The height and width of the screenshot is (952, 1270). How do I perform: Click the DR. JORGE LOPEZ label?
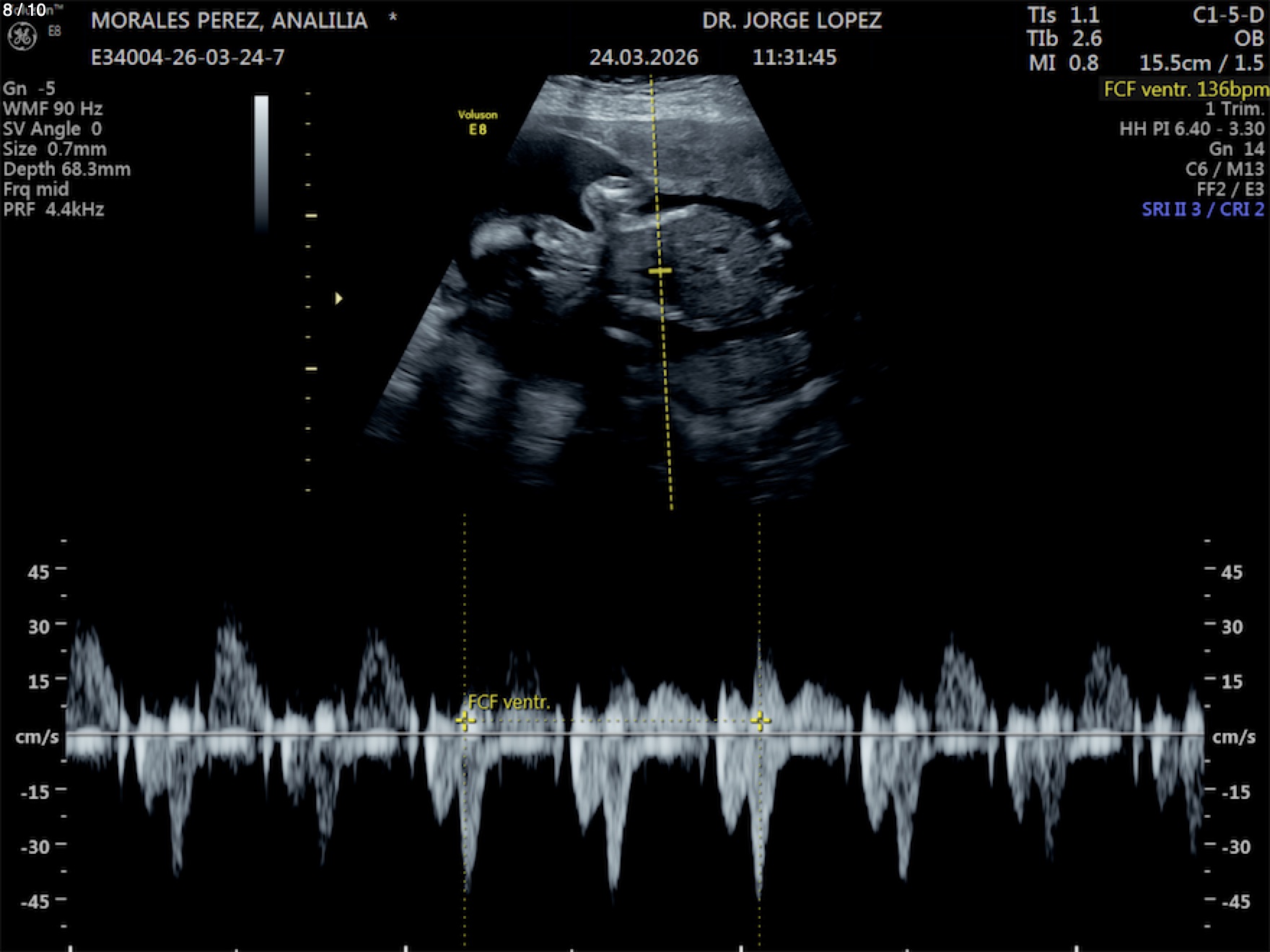792,21
